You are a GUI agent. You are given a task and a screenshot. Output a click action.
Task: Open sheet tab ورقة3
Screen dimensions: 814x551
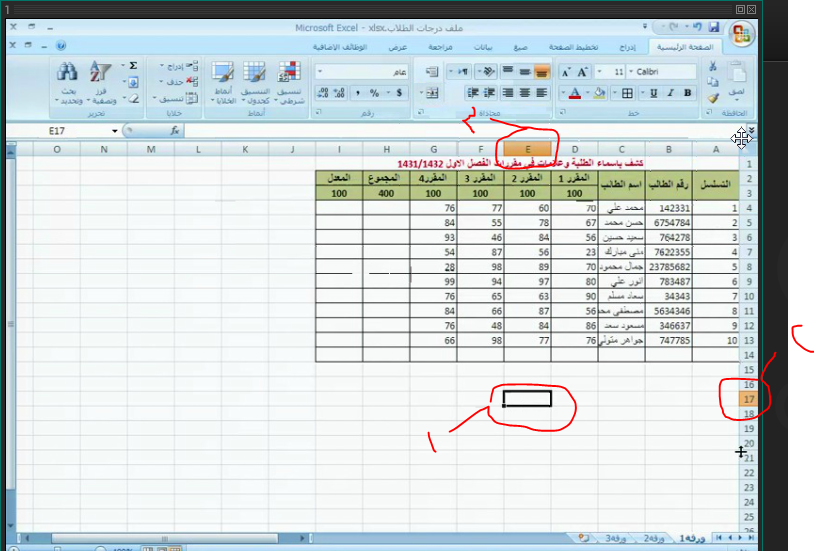616,539
